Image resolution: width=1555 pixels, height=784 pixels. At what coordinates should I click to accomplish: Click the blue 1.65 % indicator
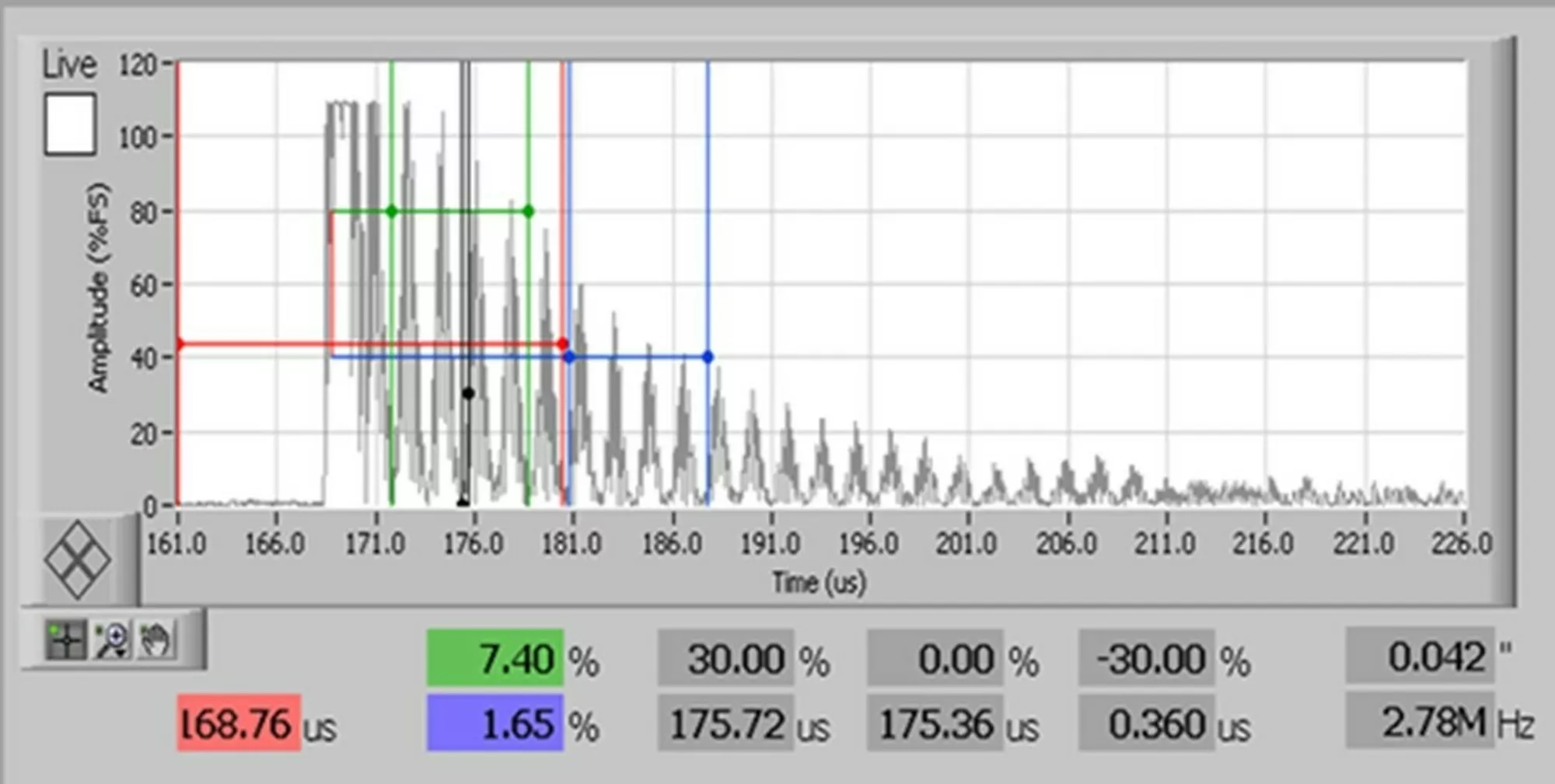click(x=494, y=723)
